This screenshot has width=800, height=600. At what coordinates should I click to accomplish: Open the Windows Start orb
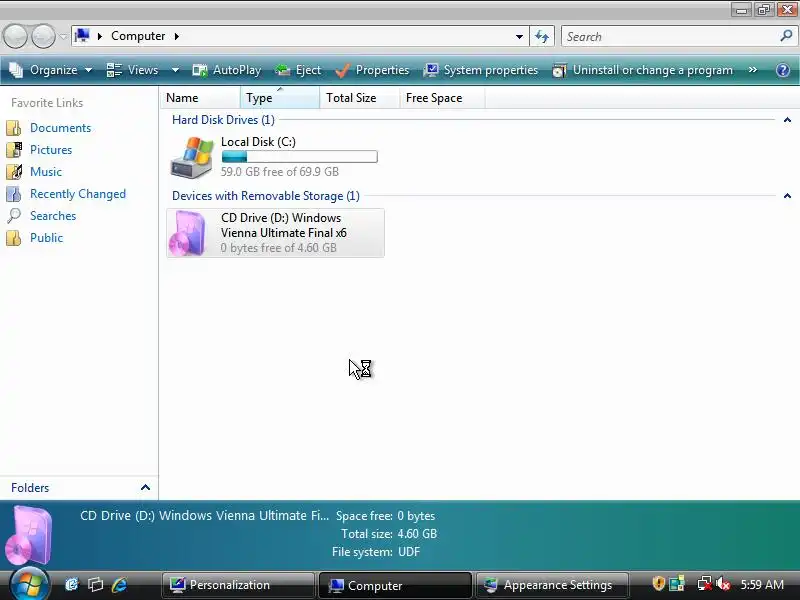pos(29,584)
